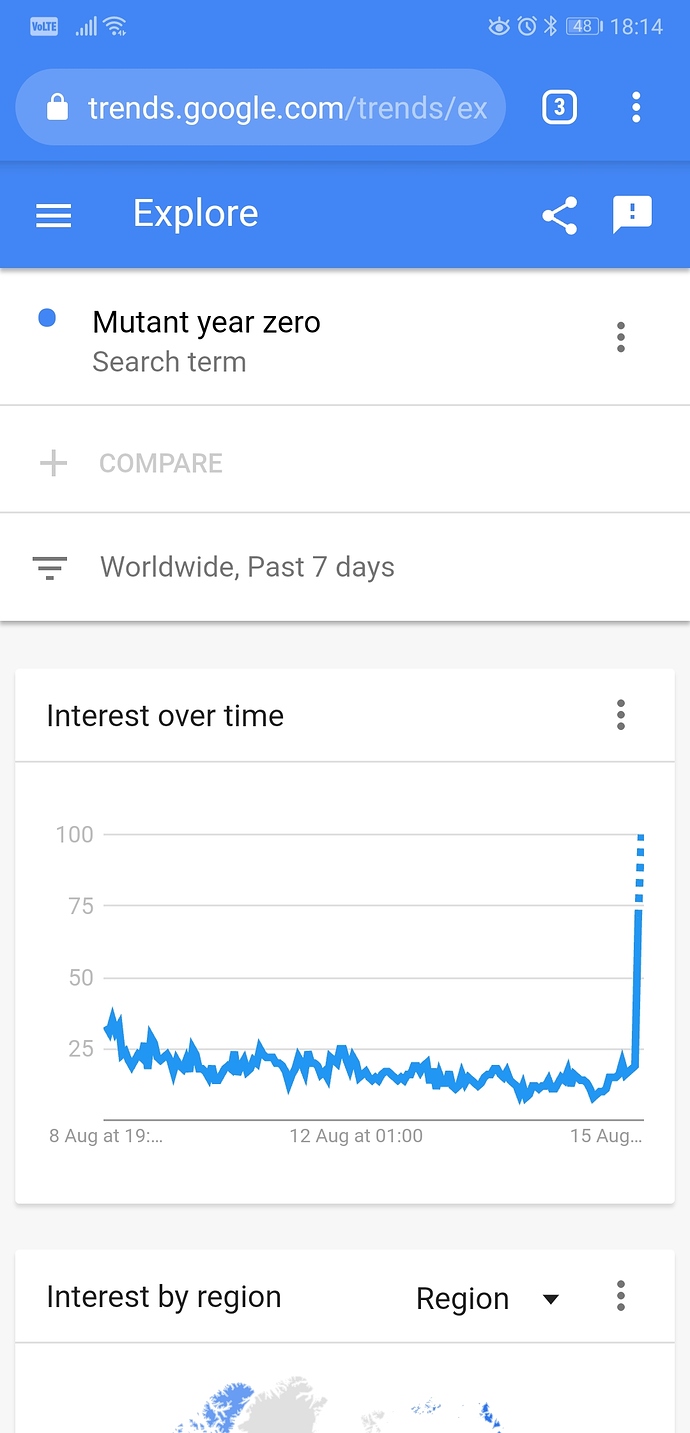Viewport: 690px width, 1433px height.
Task: Open the hamburger navigation menu
Action: [x=54, y=215]
